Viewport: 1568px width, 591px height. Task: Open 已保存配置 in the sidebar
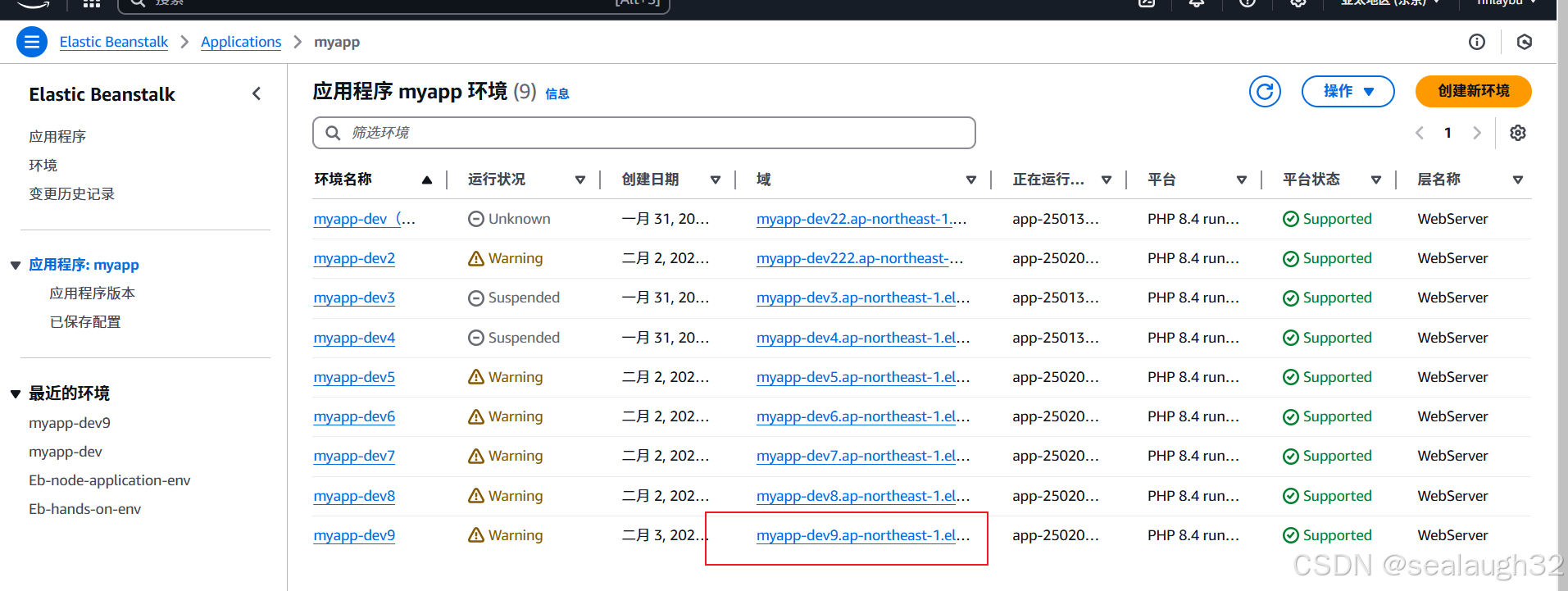[x=85, y=322]
